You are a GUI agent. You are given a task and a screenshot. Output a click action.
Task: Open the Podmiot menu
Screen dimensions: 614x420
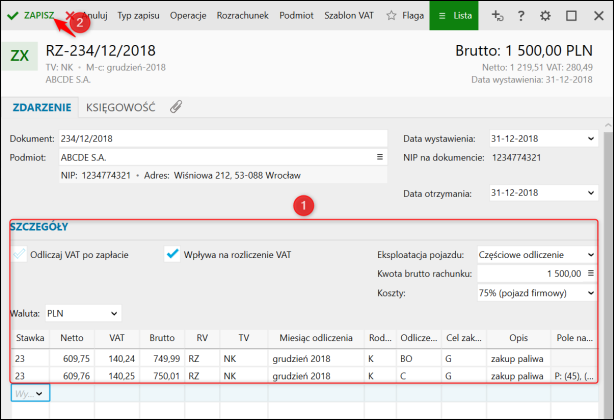(296, 16)
